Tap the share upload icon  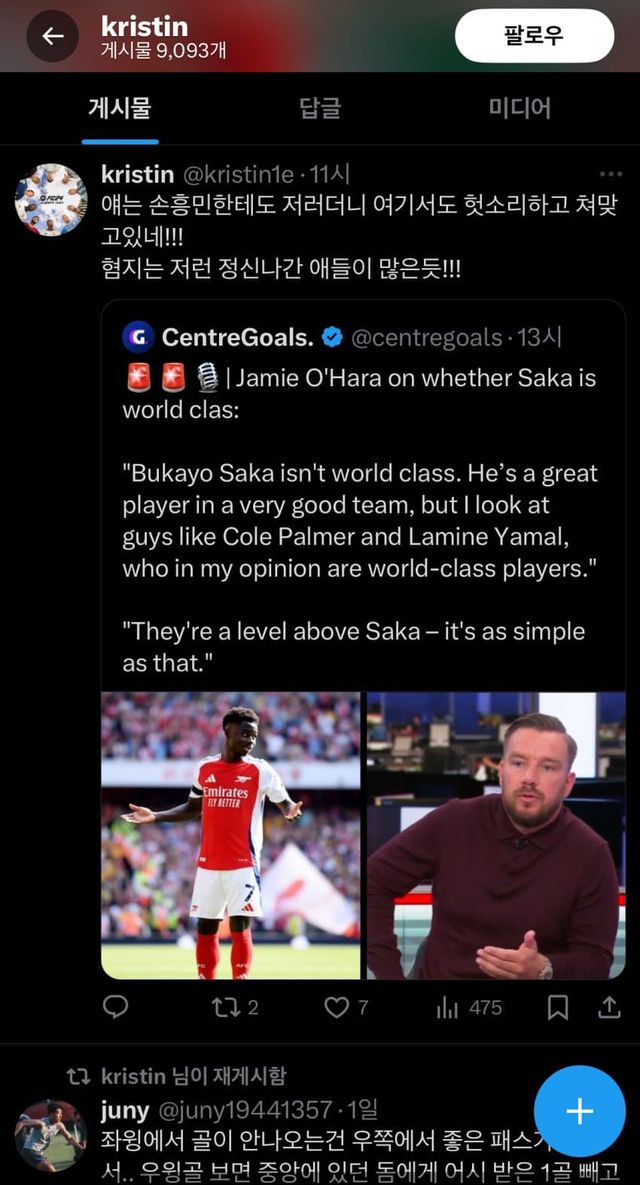point(608,1007)
